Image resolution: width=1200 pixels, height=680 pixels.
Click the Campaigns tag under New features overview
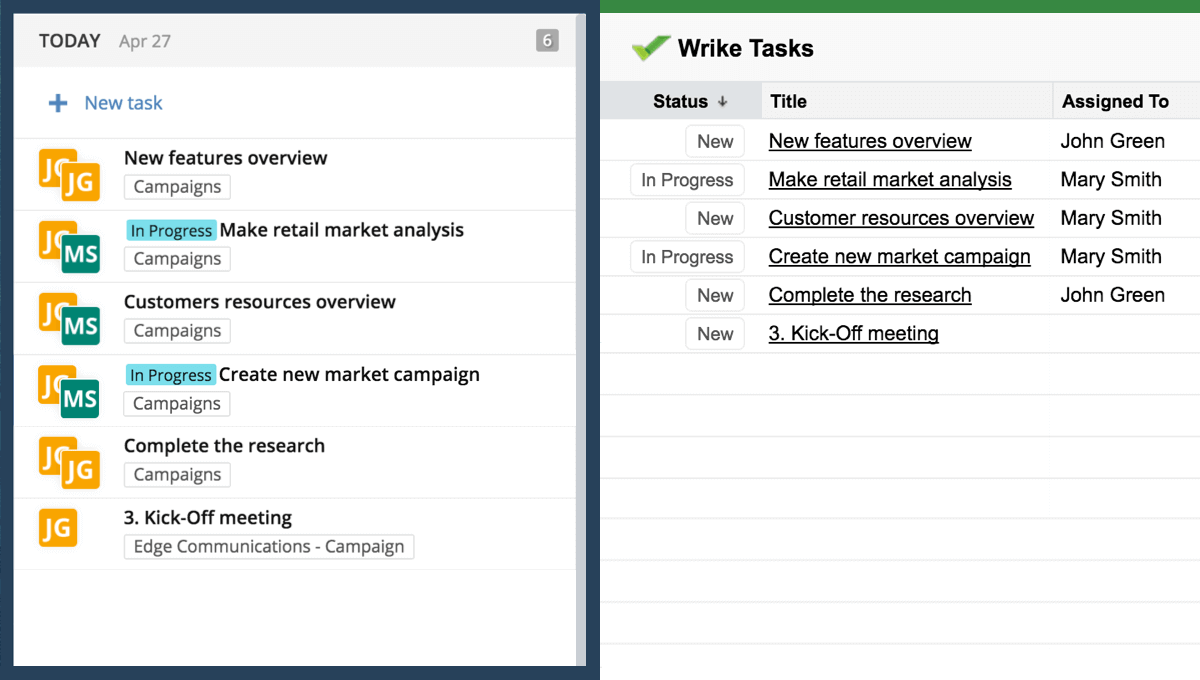(177, 187)
